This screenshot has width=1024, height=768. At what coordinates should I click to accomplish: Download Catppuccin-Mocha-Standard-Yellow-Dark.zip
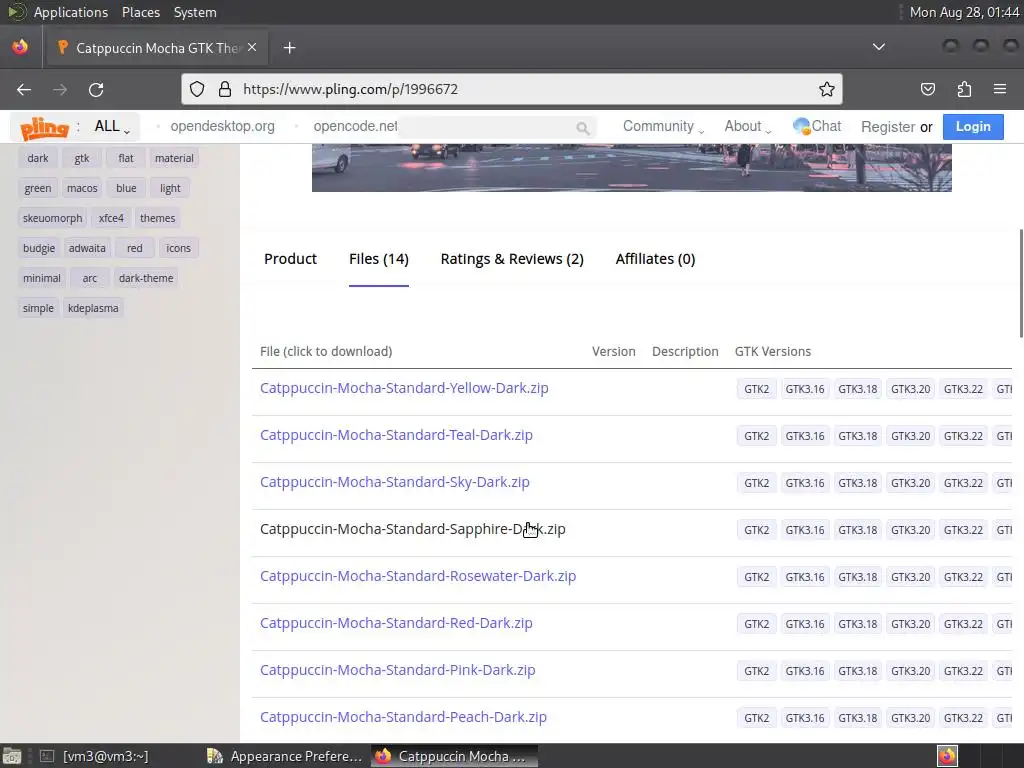[404, 388]
